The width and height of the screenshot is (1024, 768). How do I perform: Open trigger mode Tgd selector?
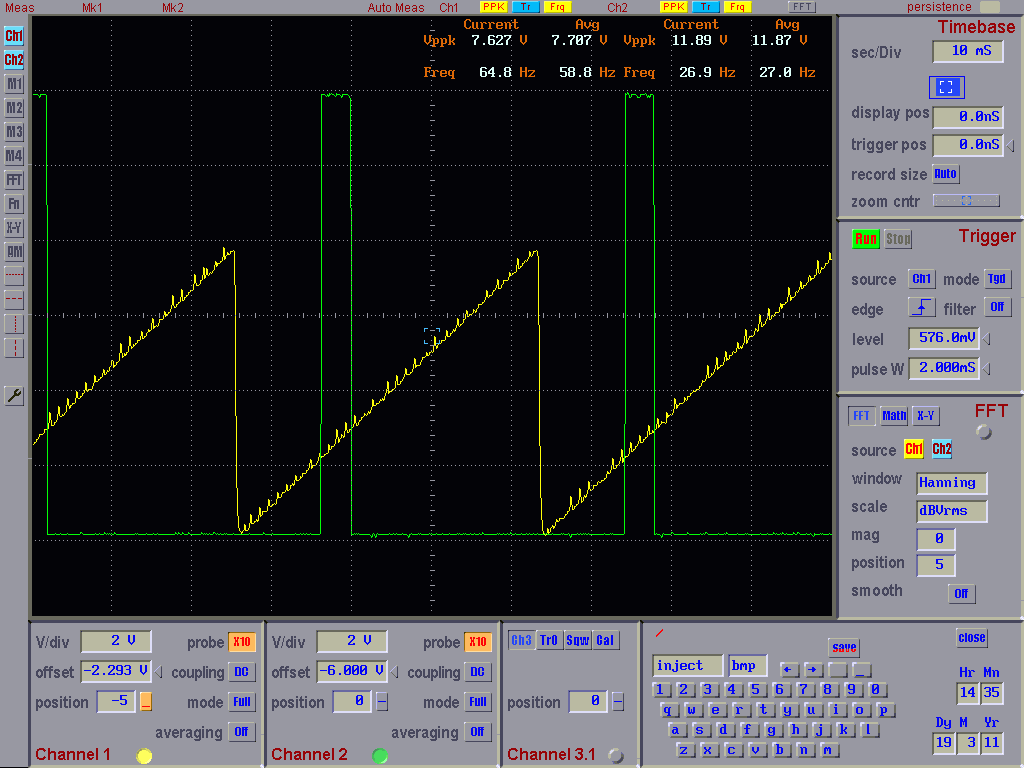[997, 279]
